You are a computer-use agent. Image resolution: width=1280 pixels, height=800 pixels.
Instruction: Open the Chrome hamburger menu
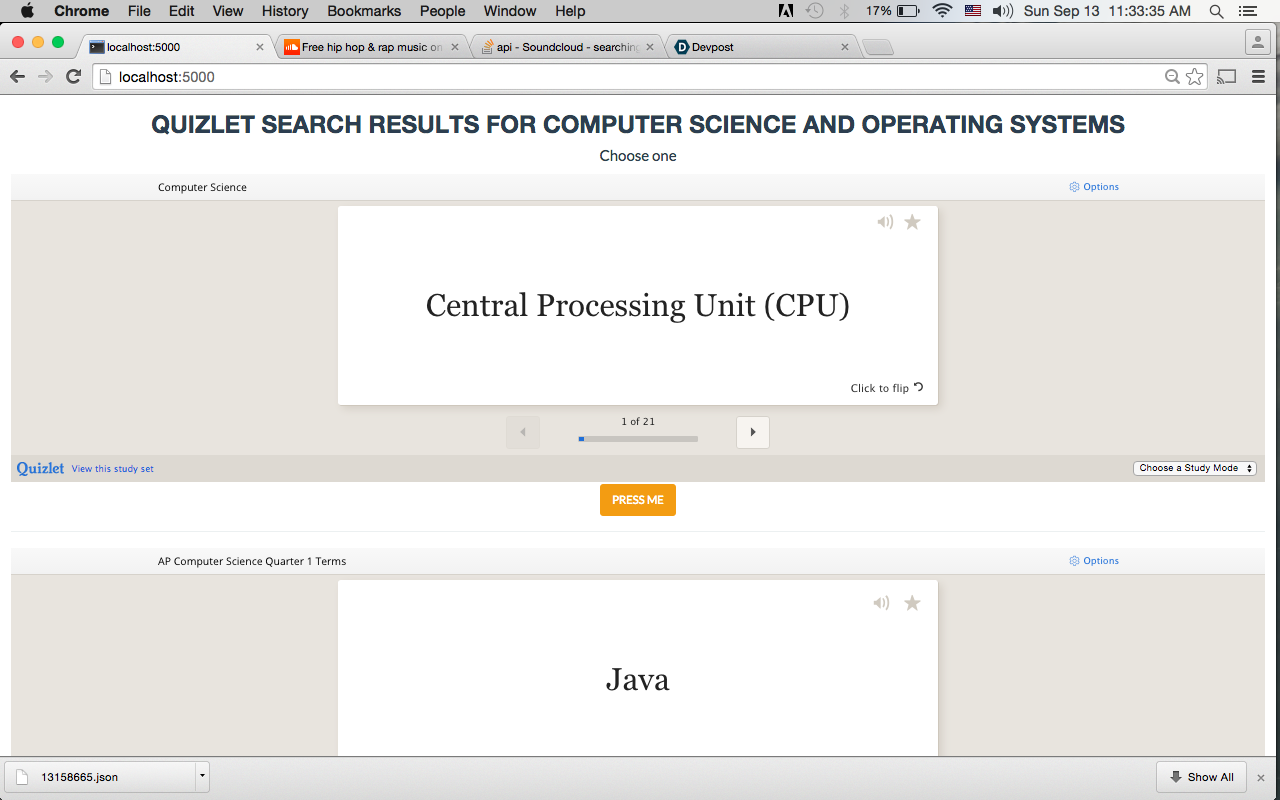tap(1259, 77)
